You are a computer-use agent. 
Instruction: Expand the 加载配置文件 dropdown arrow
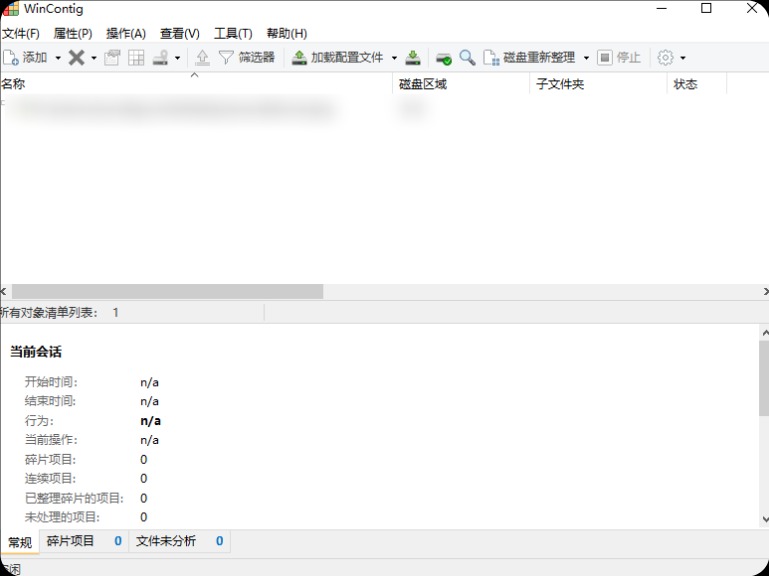(394, 58)
